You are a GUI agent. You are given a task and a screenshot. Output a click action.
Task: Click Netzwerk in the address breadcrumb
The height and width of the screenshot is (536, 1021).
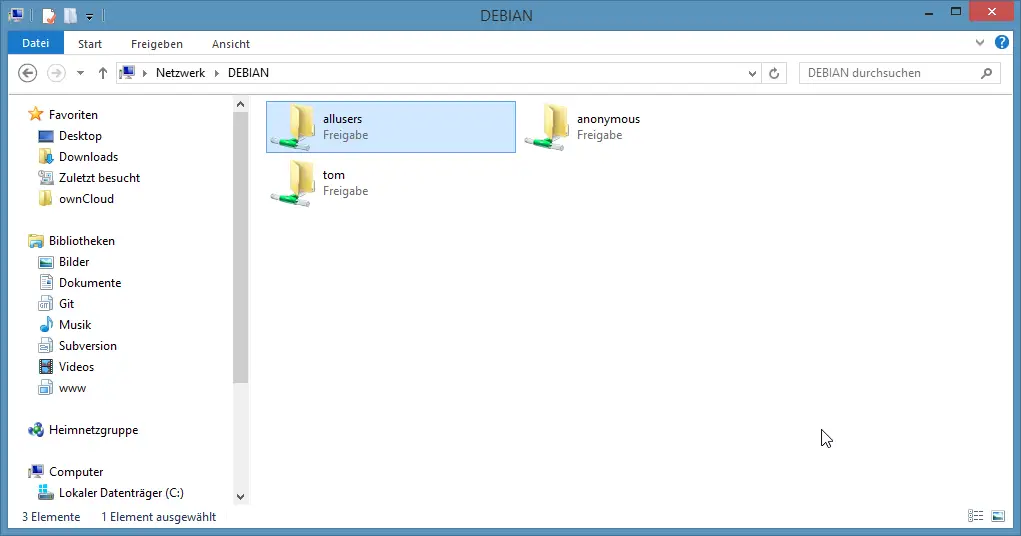pyautogui.click(x=180, y=73)
